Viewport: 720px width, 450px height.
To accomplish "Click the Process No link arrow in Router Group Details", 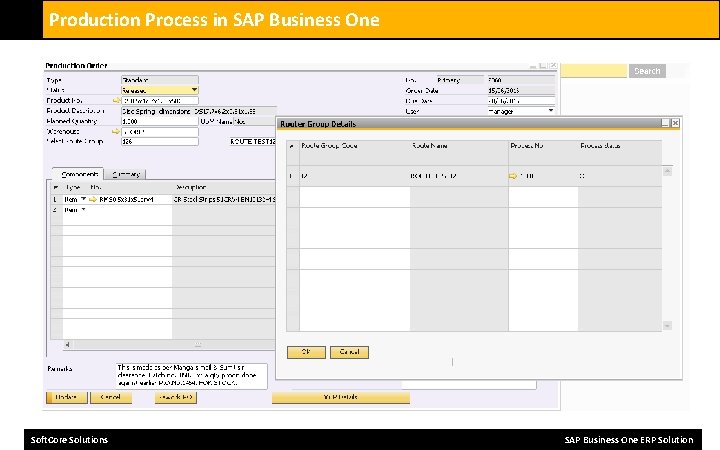I will coord(513,176).
